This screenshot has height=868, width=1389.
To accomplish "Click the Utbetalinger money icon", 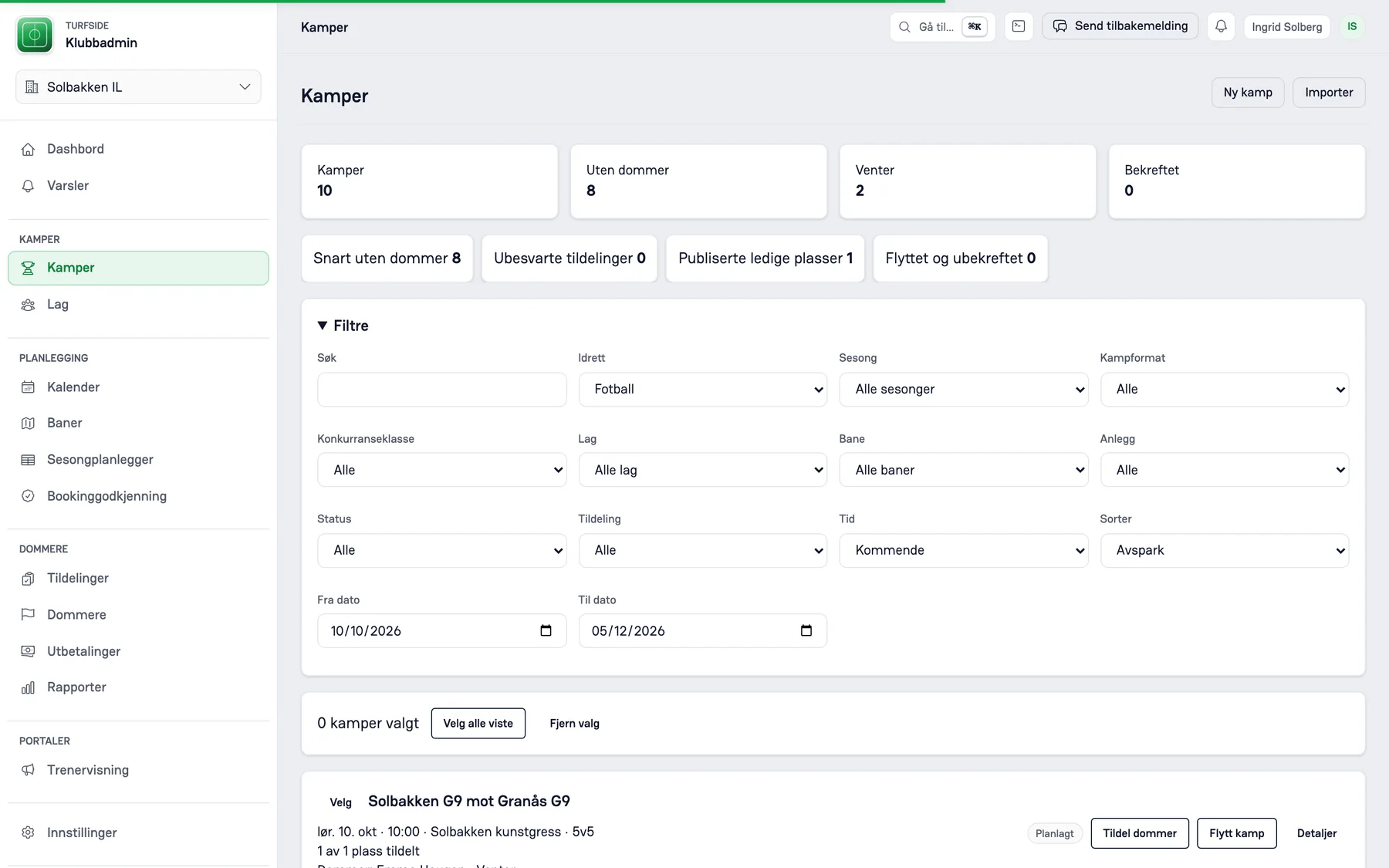I will [x=29, y=651].
